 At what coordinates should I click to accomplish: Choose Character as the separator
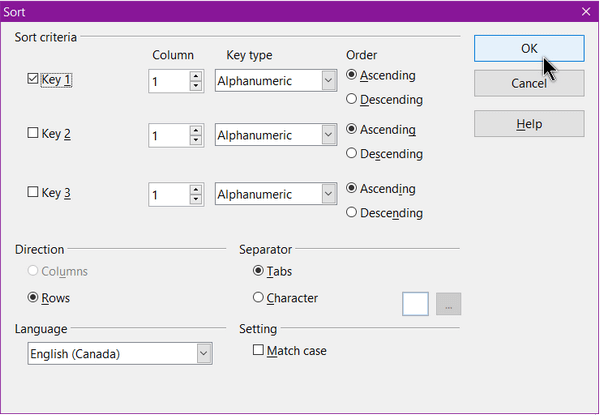(258, 297)
